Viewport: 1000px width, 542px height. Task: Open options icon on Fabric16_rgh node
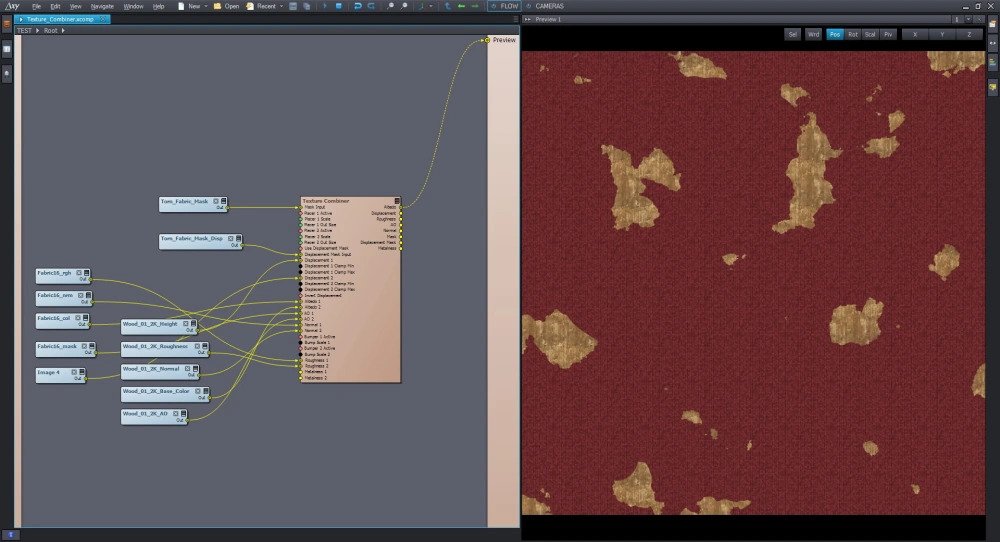[x=87, y=273]
